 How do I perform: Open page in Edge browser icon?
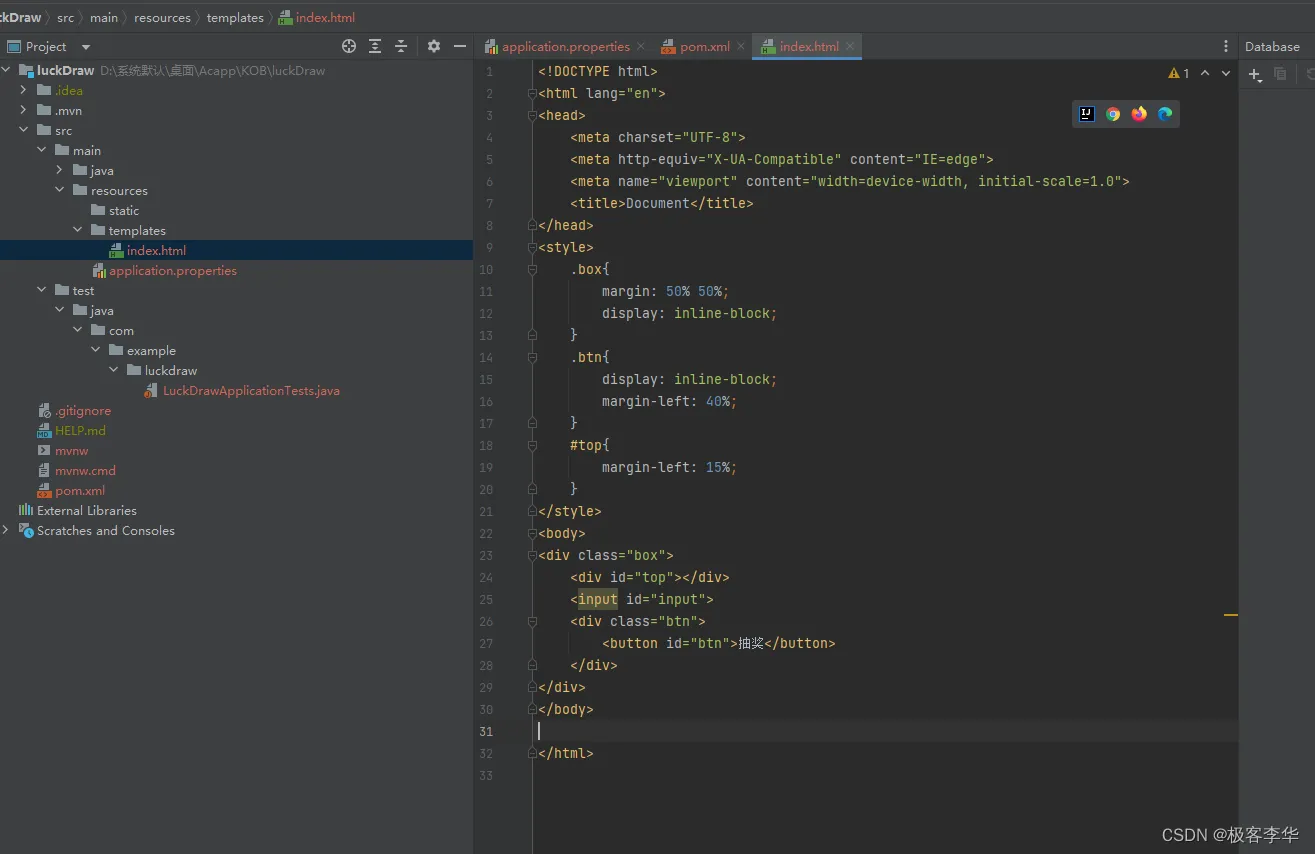point(1165,114)
